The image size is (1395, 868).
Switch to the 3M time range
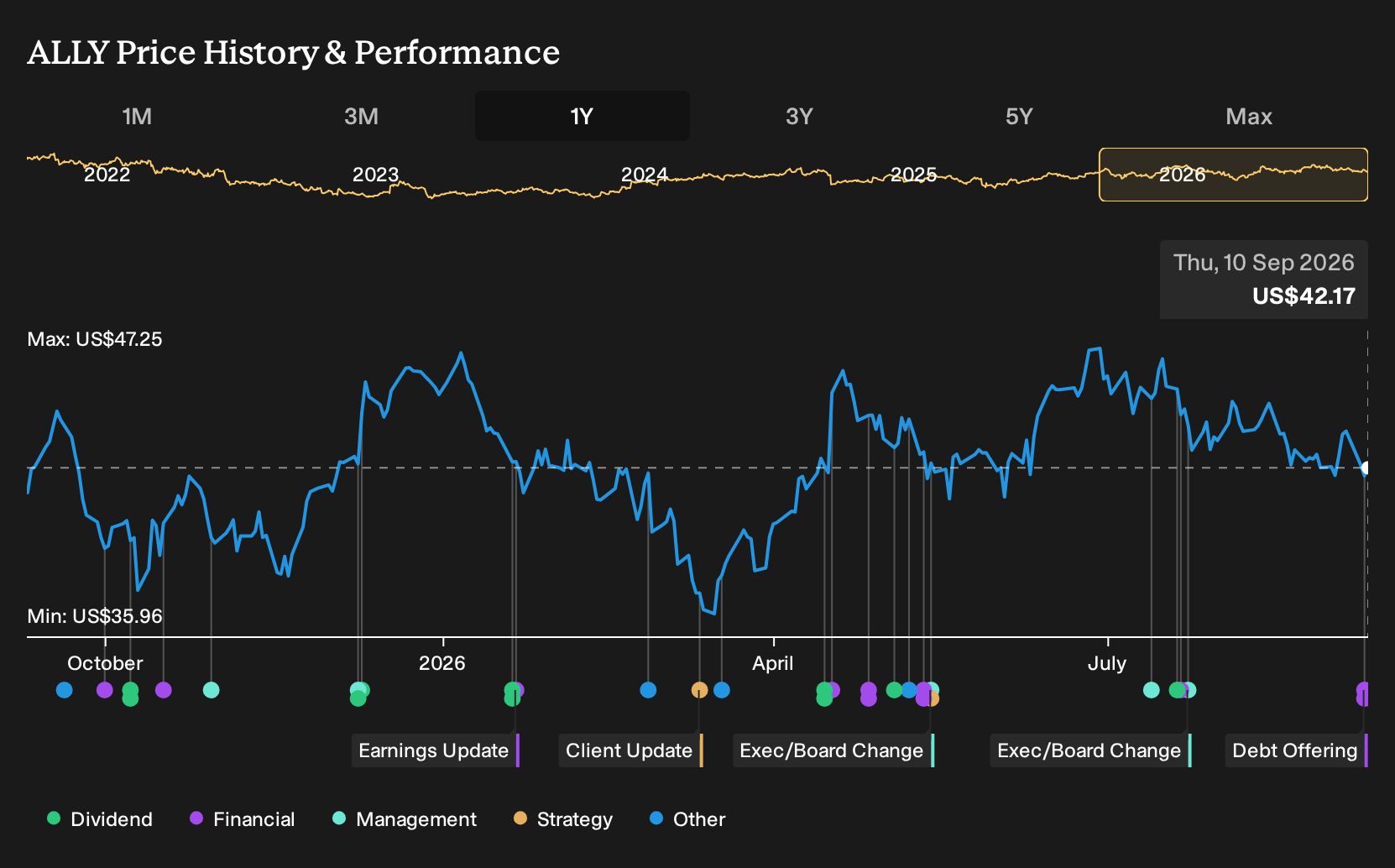[x=361, y=116]
